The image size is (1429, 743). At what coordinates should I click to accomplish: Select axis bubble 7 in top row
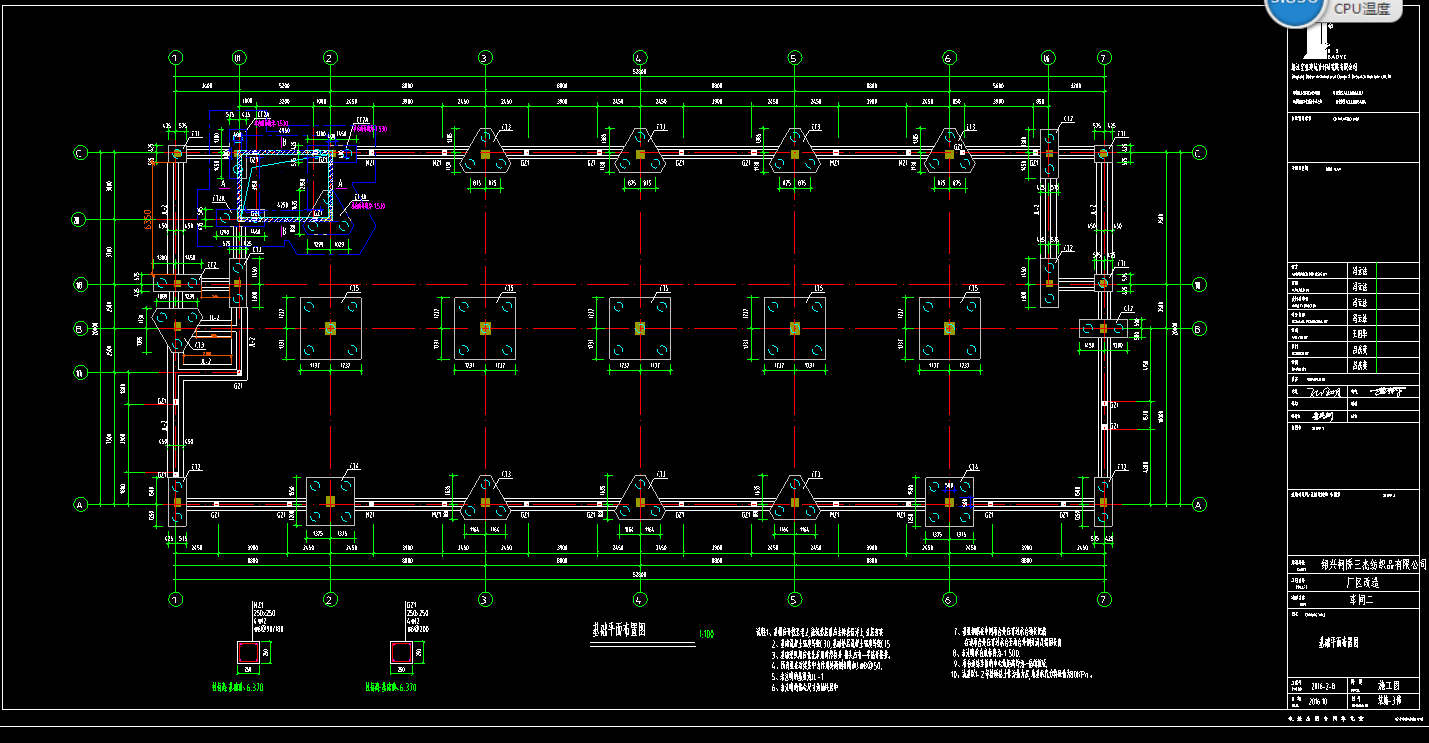[x=1104, y=58]
